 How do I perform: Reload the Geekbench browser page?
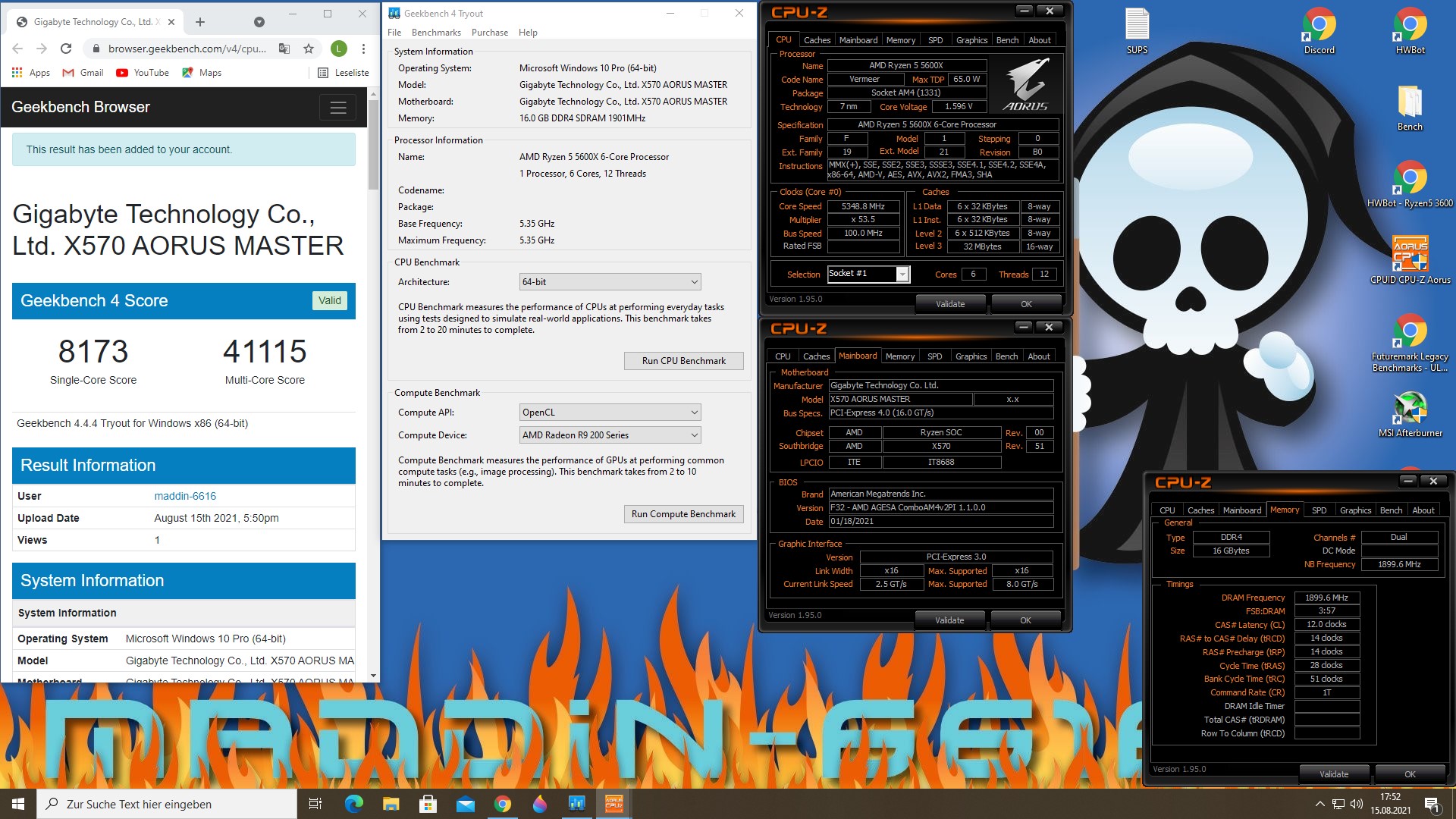click(66, 49)
